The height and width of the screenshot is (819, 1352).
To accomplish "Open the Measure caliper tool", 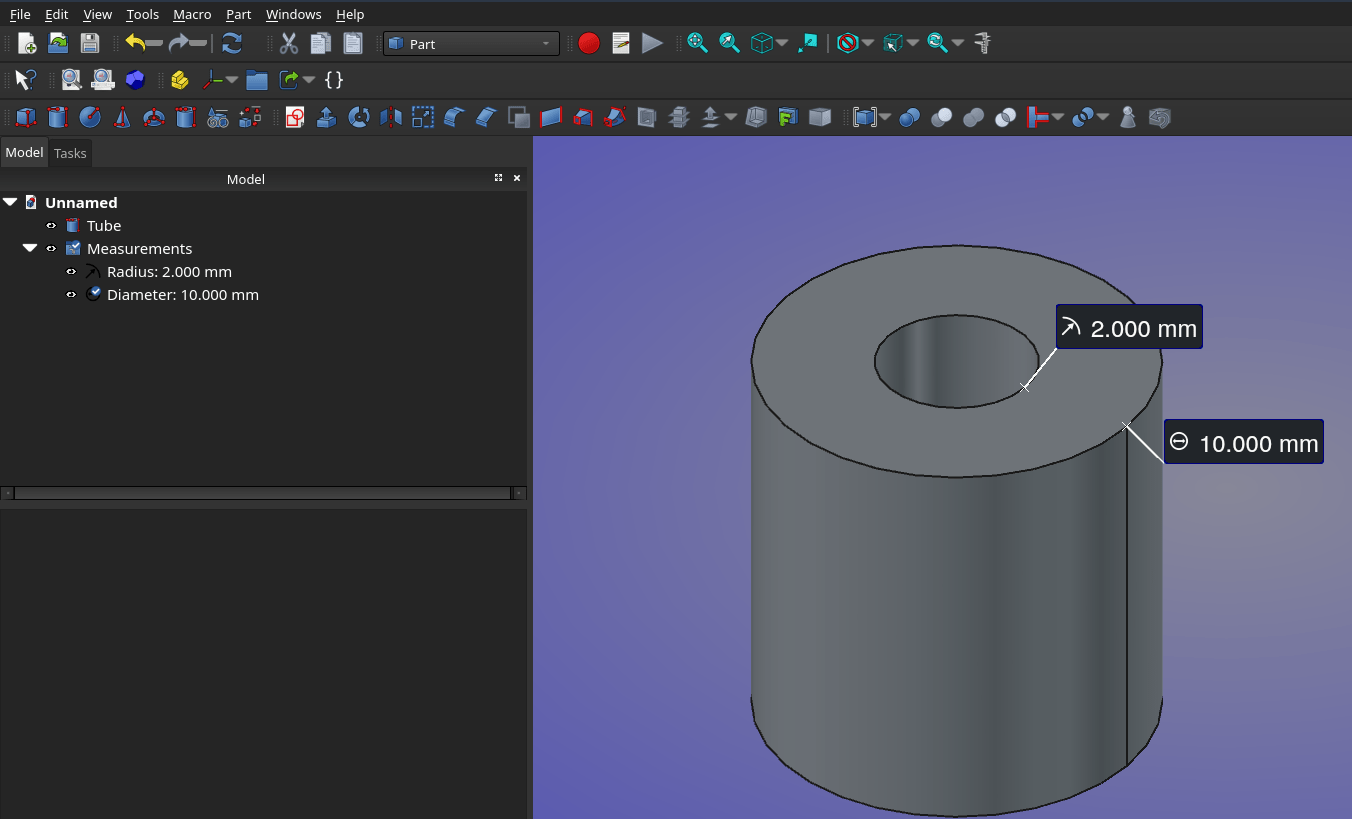I will tap(982, 44).
